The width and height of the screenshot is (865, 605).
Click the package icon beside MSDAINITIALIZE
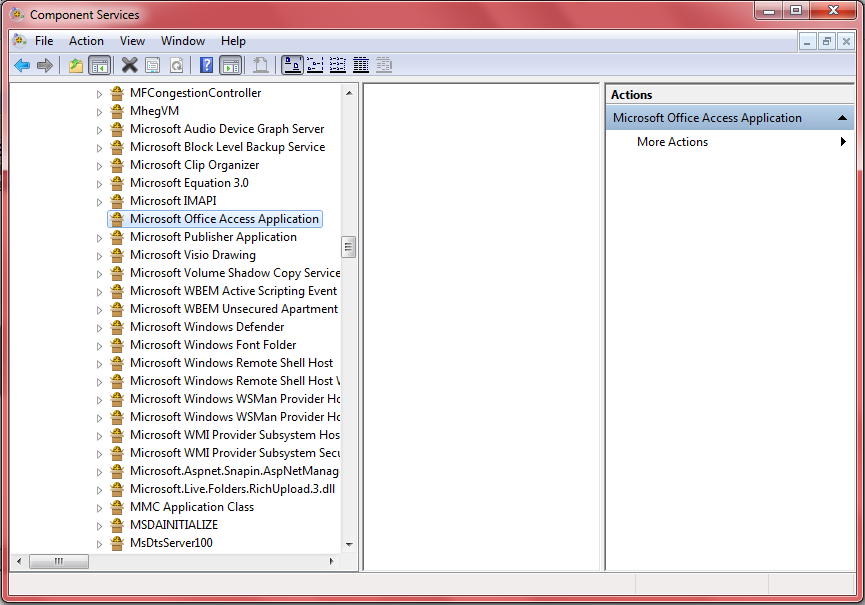pyautogui.click(x=116, y=525)
